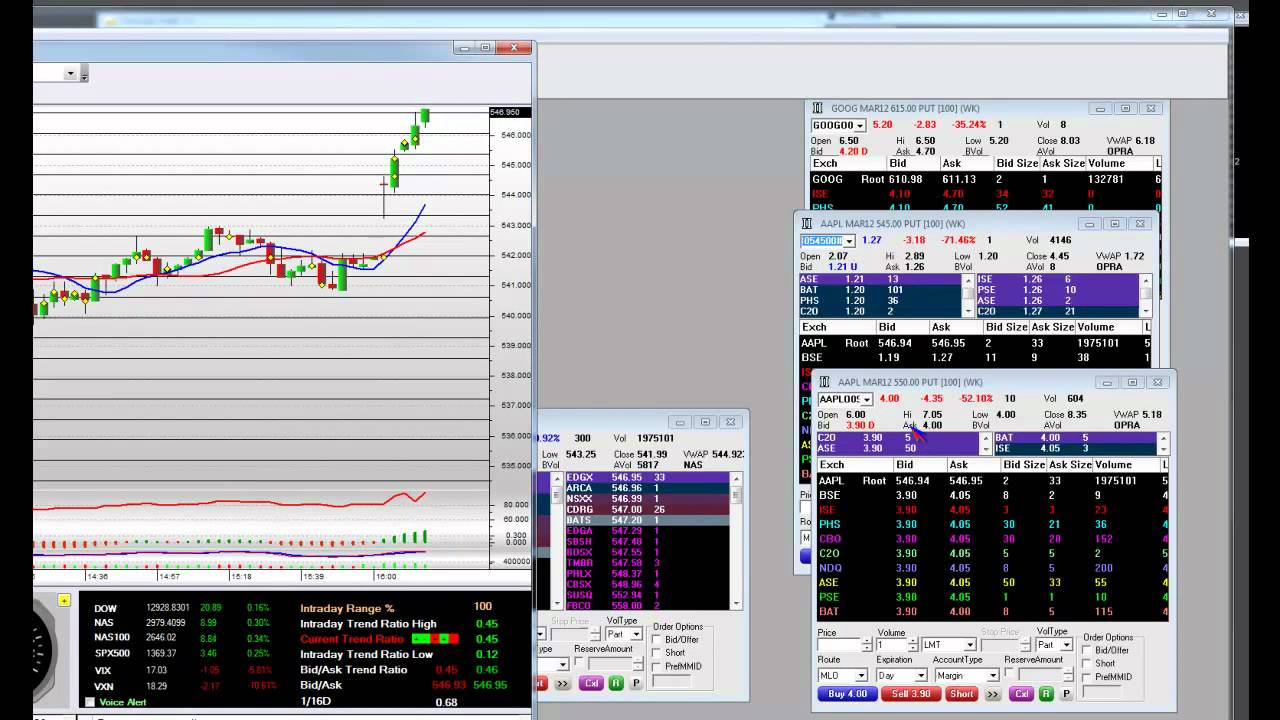Click the >> arrow button in AAPL 550 PUT window
Image resolution: width=1280 pixels, height=720 pixels.
pyautogui.click(x=991, y=694)
